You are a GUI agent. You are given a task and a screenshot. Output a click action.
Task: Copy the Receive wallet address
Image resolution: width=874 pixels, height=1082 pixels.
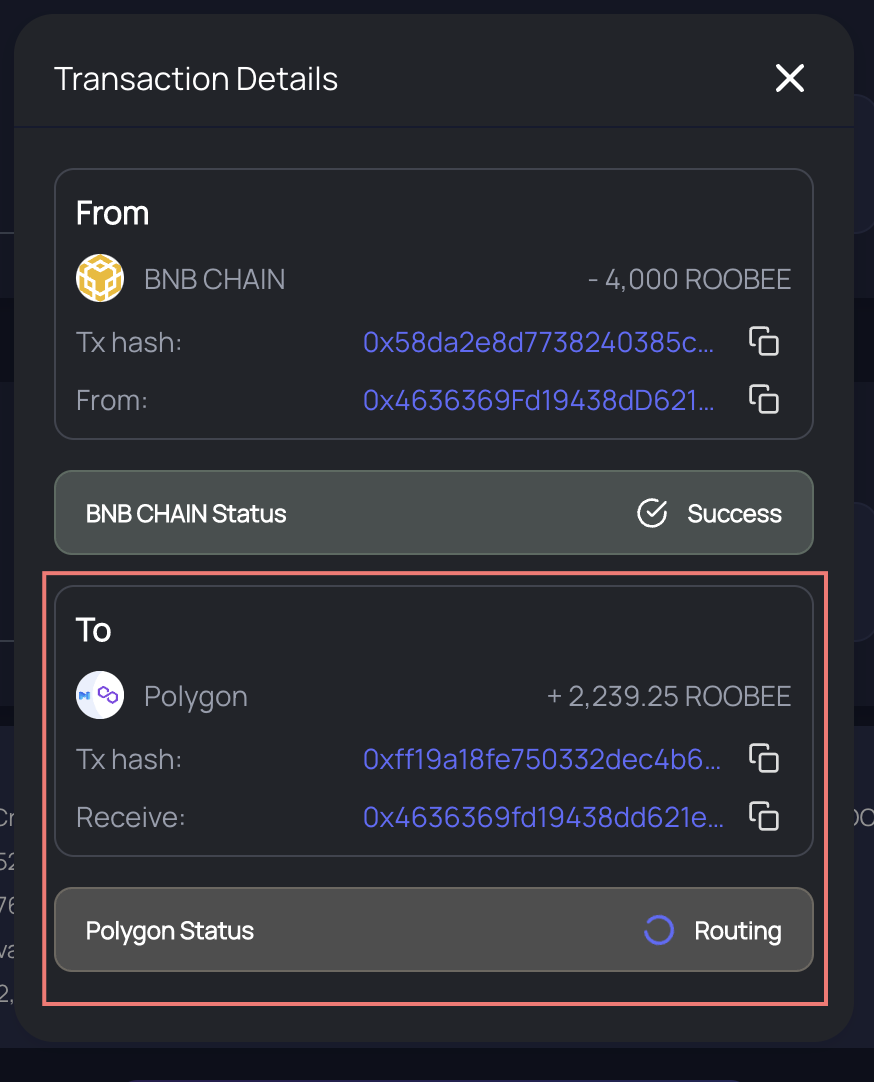(764, 816)
